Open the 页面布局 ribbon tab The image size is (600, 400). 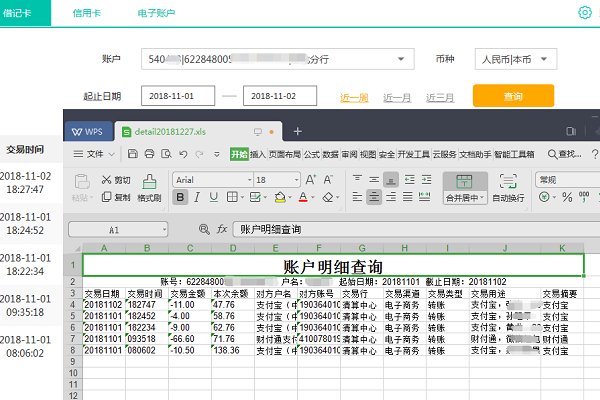pos(284,154)
